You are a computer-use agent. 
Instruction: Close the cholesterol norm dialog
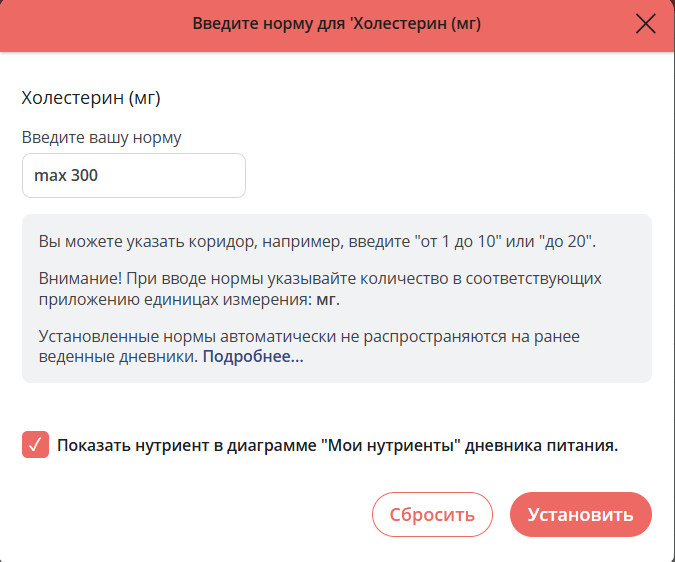pyautogui.click(x=646, y=24)
